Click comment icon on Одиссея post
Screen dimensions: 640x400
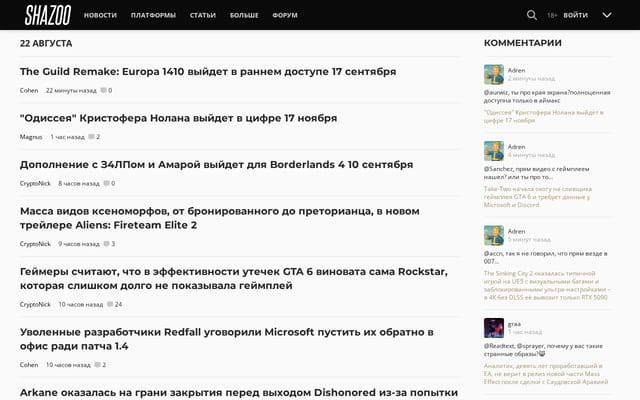91,137
